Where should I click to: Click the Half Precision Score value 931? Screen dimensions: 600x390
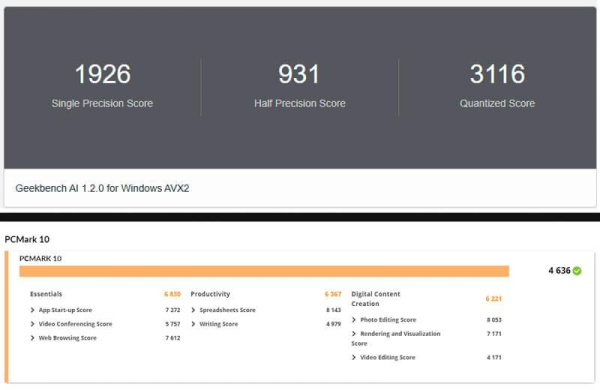click(x=299, y=74)
